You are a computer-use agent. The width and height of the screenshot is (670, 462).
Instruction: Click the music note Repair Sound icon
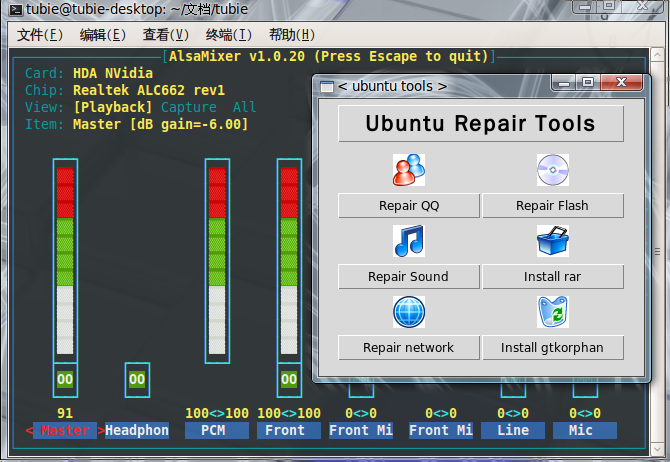click(x=409, y=241)
